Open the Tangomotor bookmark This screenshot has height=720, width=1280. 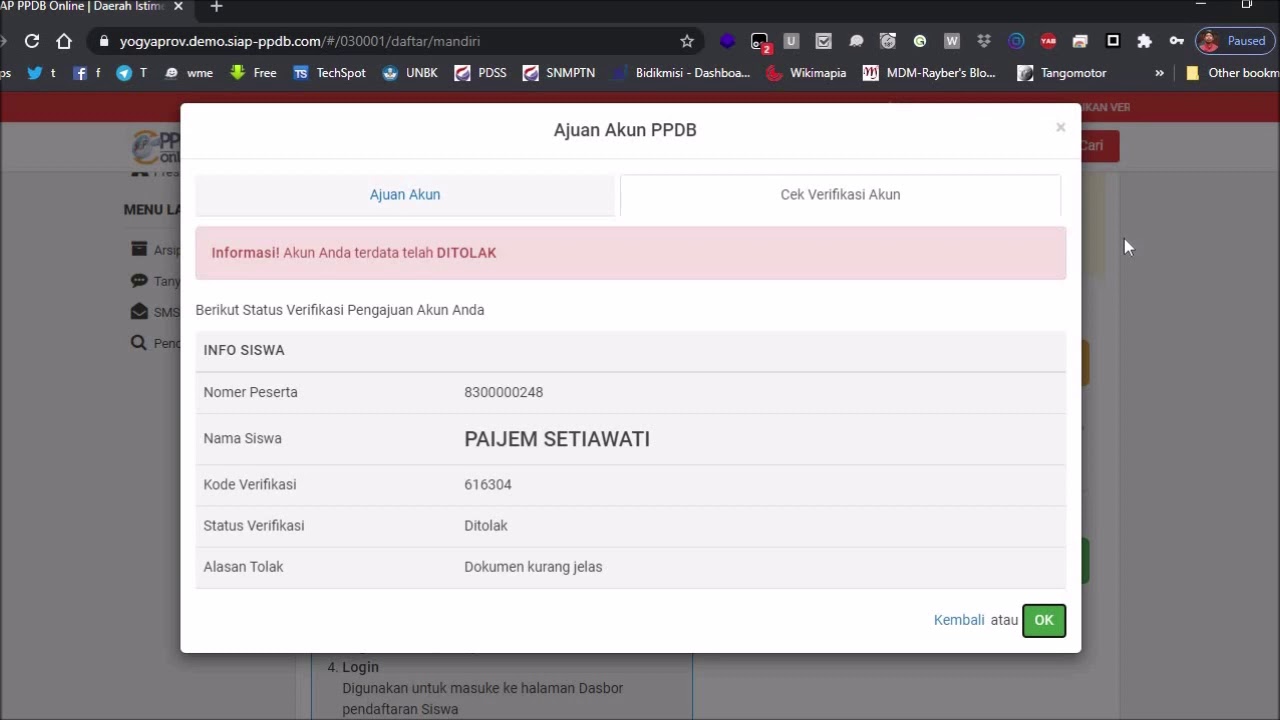pos(1061,73)
